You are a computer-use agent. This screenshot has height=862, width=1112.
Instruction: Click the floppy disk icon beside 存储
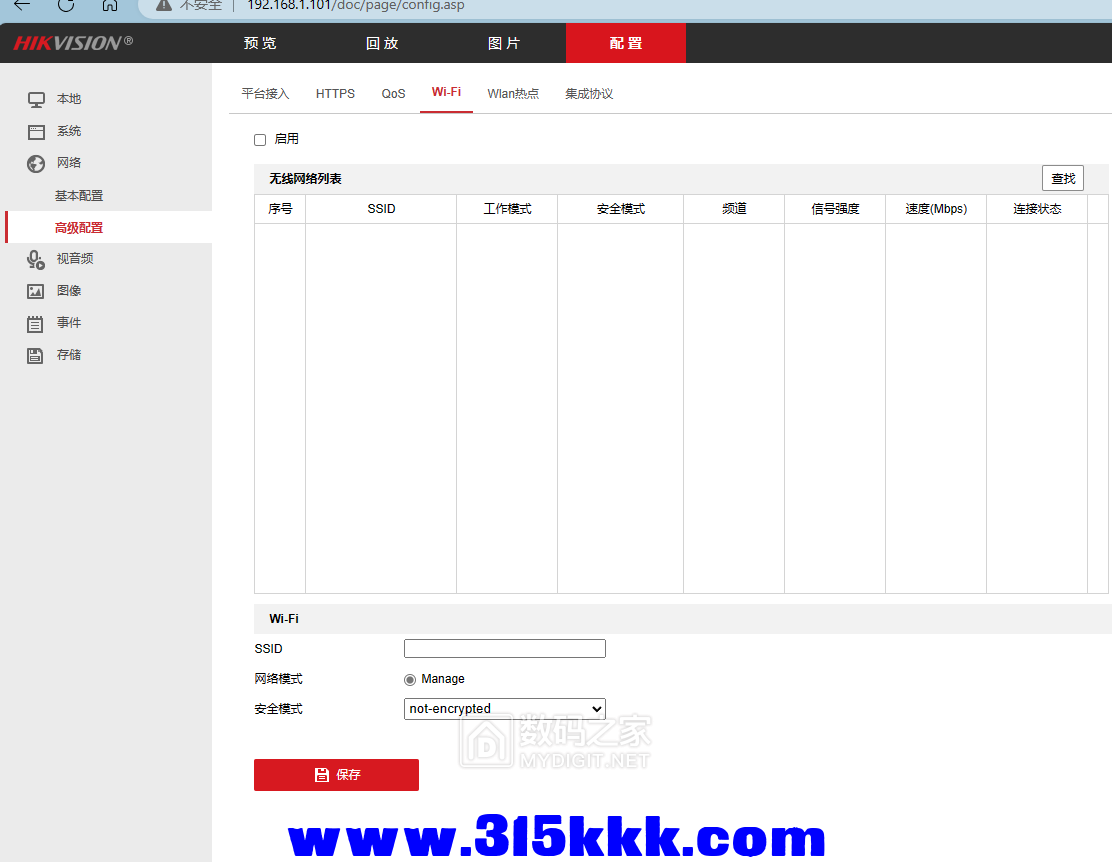point(35,355)
